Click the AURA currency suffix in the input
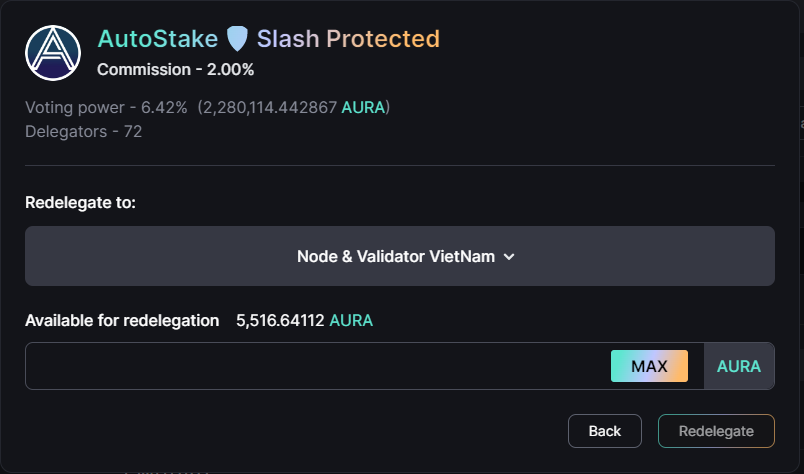The height and width of the screenshot is (474, 804). 738,366
